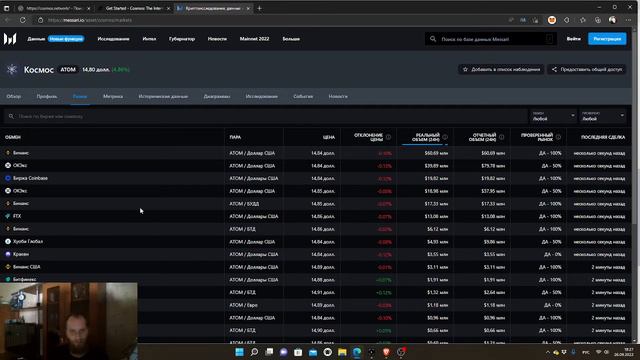
Task: Open the Проверено filter dropdown
Action: tap(603, 116)
